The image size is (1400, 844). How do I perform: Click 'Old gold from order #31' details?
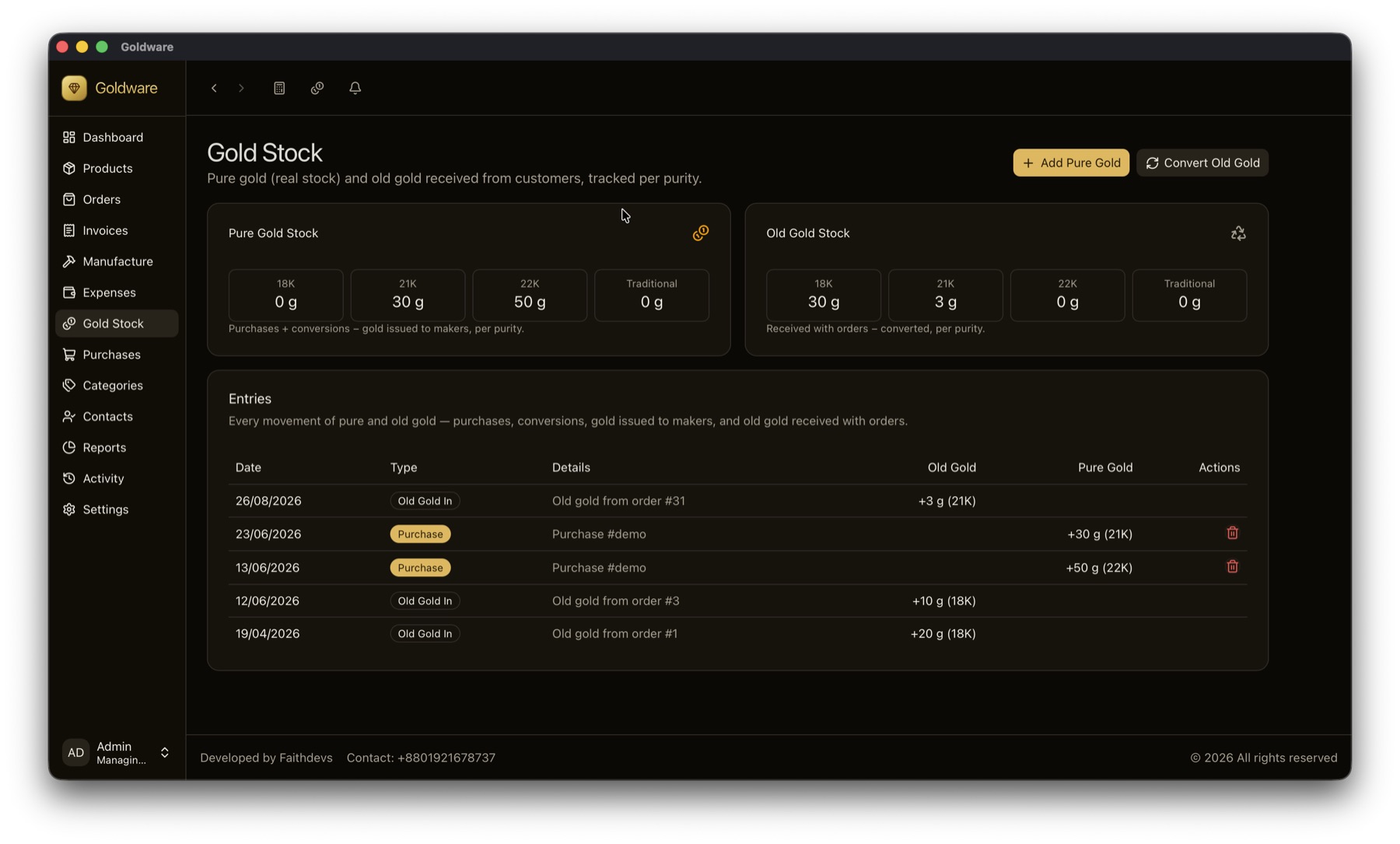tap(618, 501)
